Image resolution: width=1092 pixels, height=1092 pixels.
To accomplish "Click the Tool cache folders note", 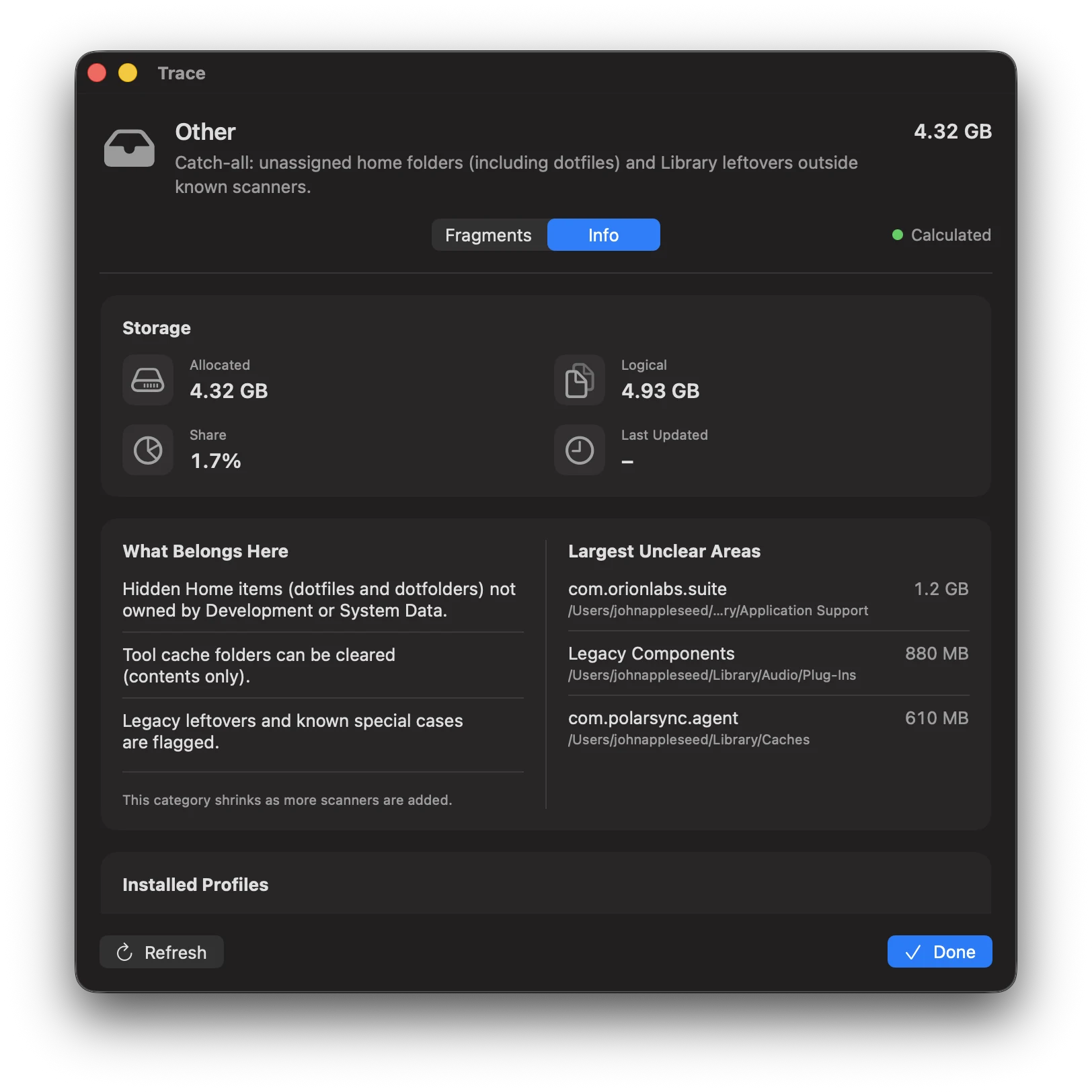I will tap(259, 666).
